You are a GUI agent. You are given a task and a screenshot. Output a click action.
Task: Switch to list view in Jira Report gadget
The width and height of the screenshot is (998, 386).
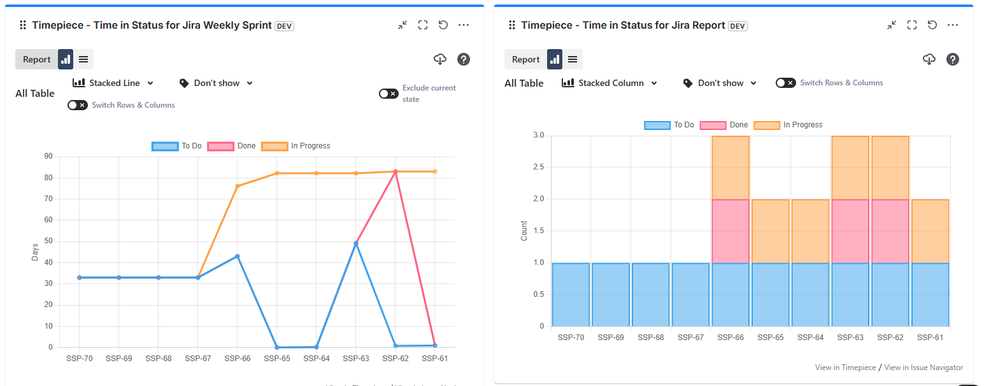[x=572, y=59]
